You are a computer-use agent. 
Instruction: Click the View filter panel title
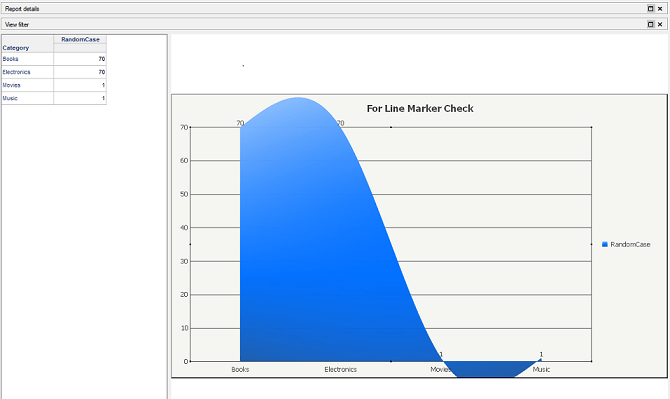click(x=17, y=24)
